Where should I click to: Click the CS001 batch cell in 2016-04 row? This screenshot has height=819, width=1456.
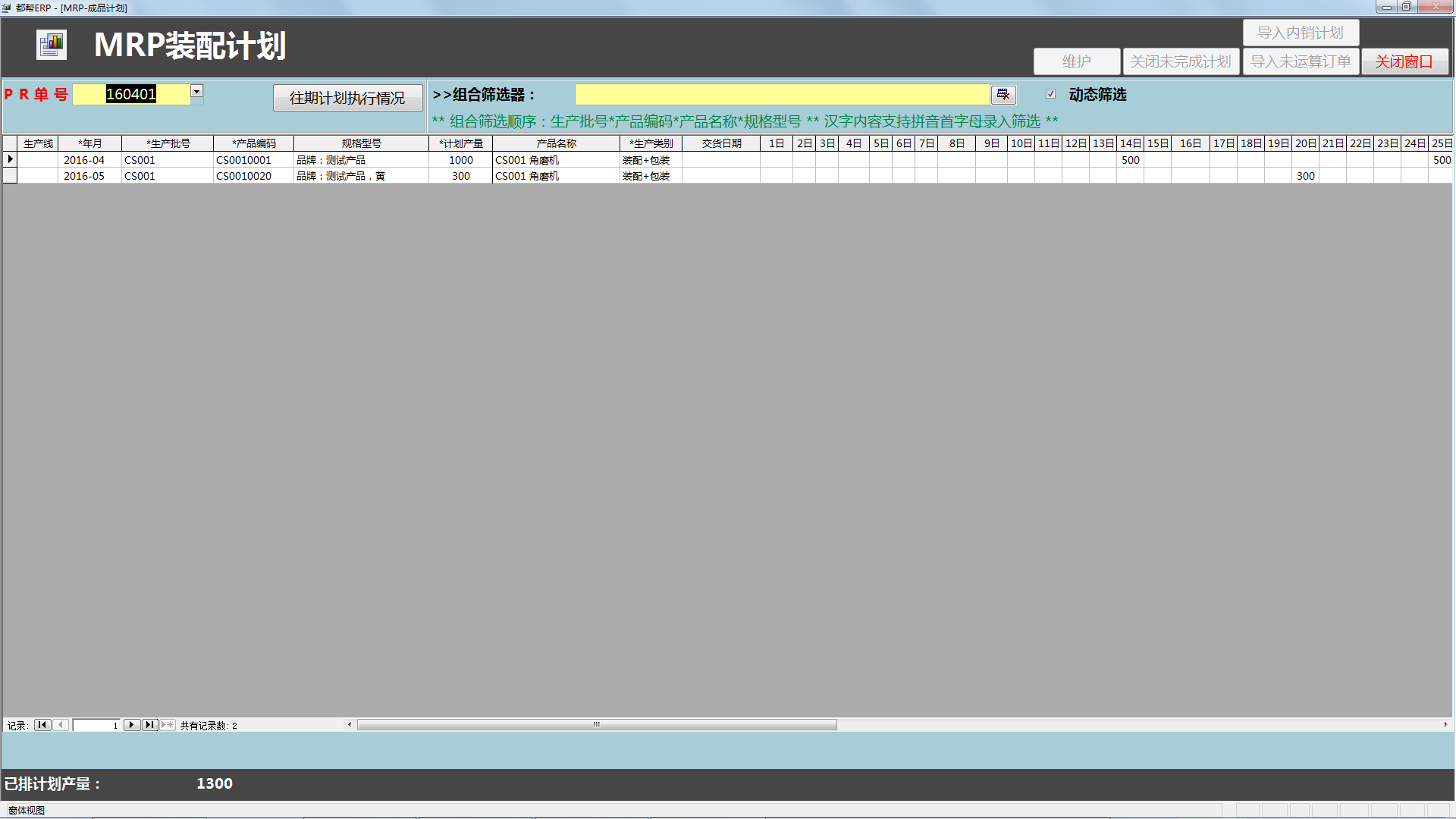click(168, 160)
